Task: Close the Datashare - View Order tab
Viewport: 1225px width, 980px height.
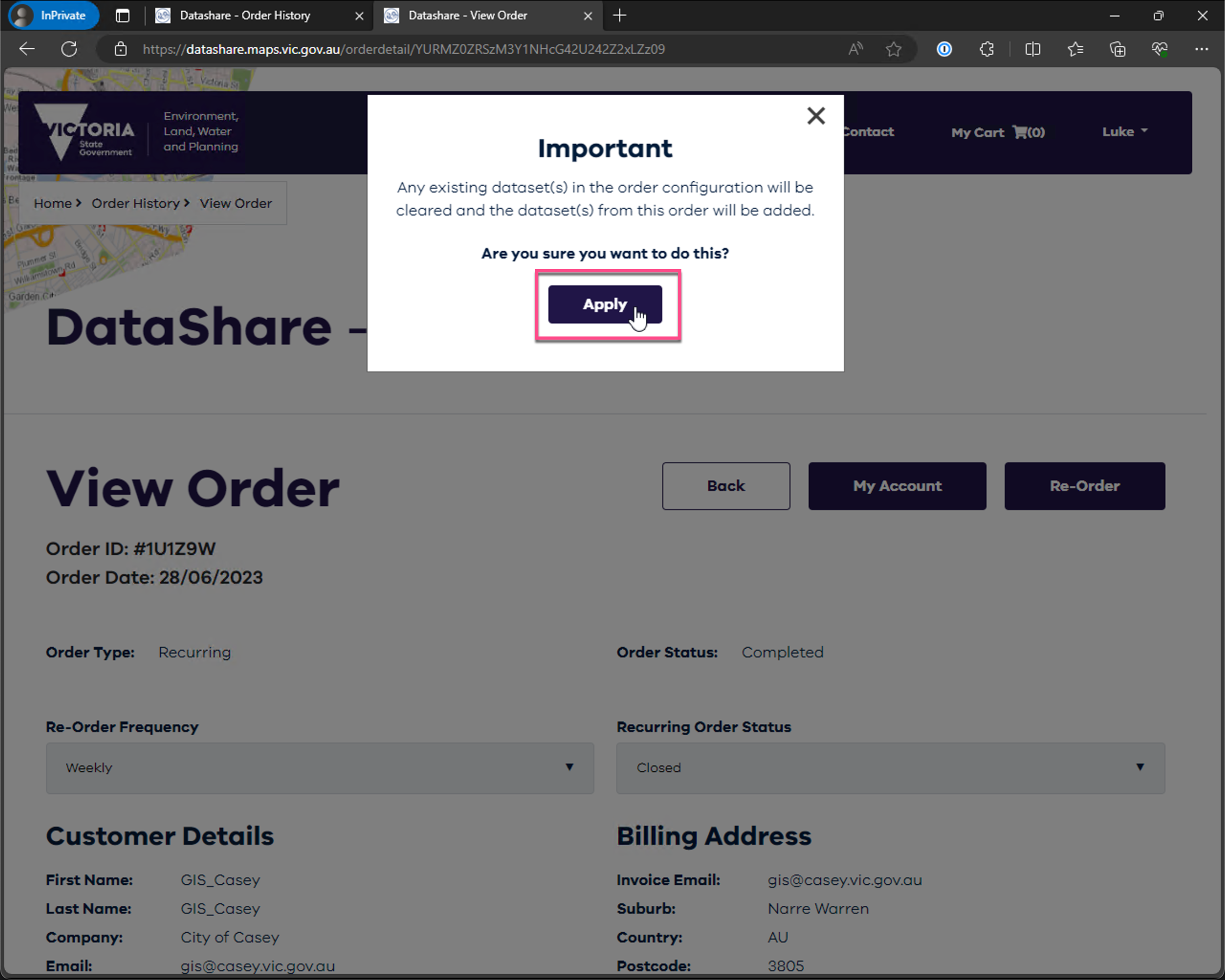Action: pos(588,16)
